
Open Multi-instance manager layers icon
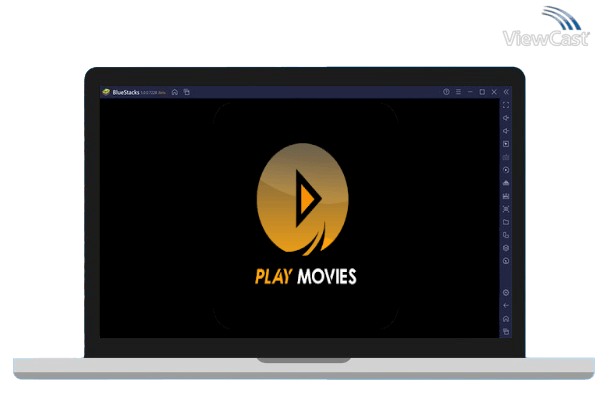(506, 248)
